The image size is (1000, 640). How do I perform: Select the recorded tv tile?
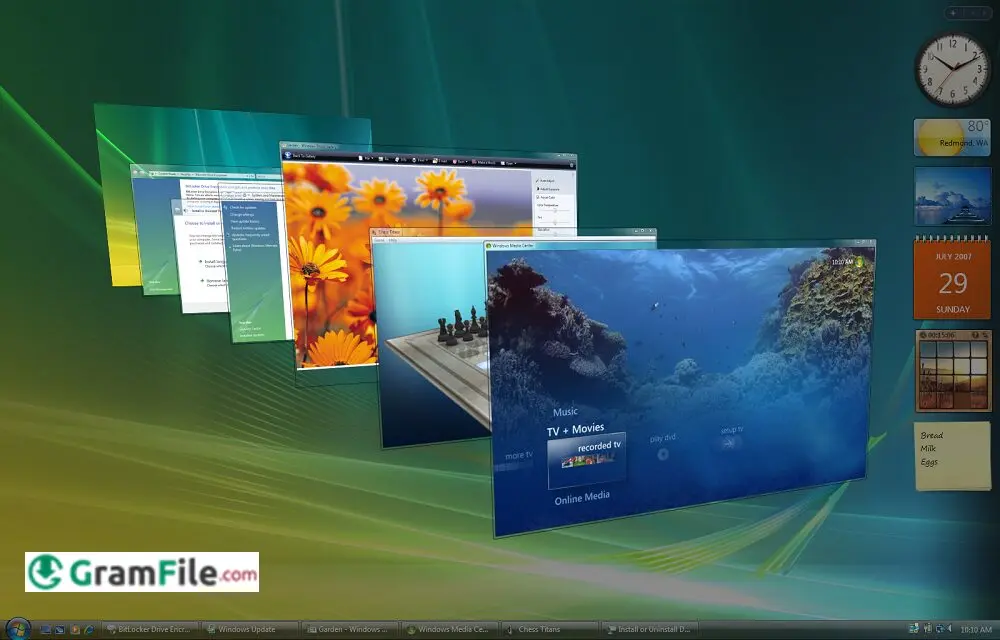pos(586,454)
